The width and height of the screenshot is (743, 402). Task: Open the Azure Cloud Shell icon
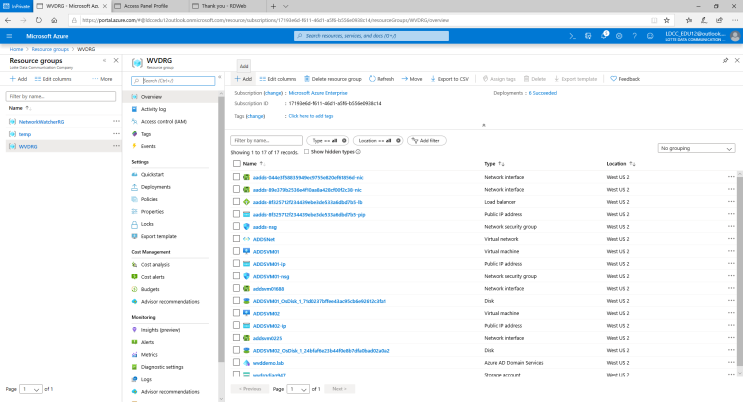(x=570, y=36)
